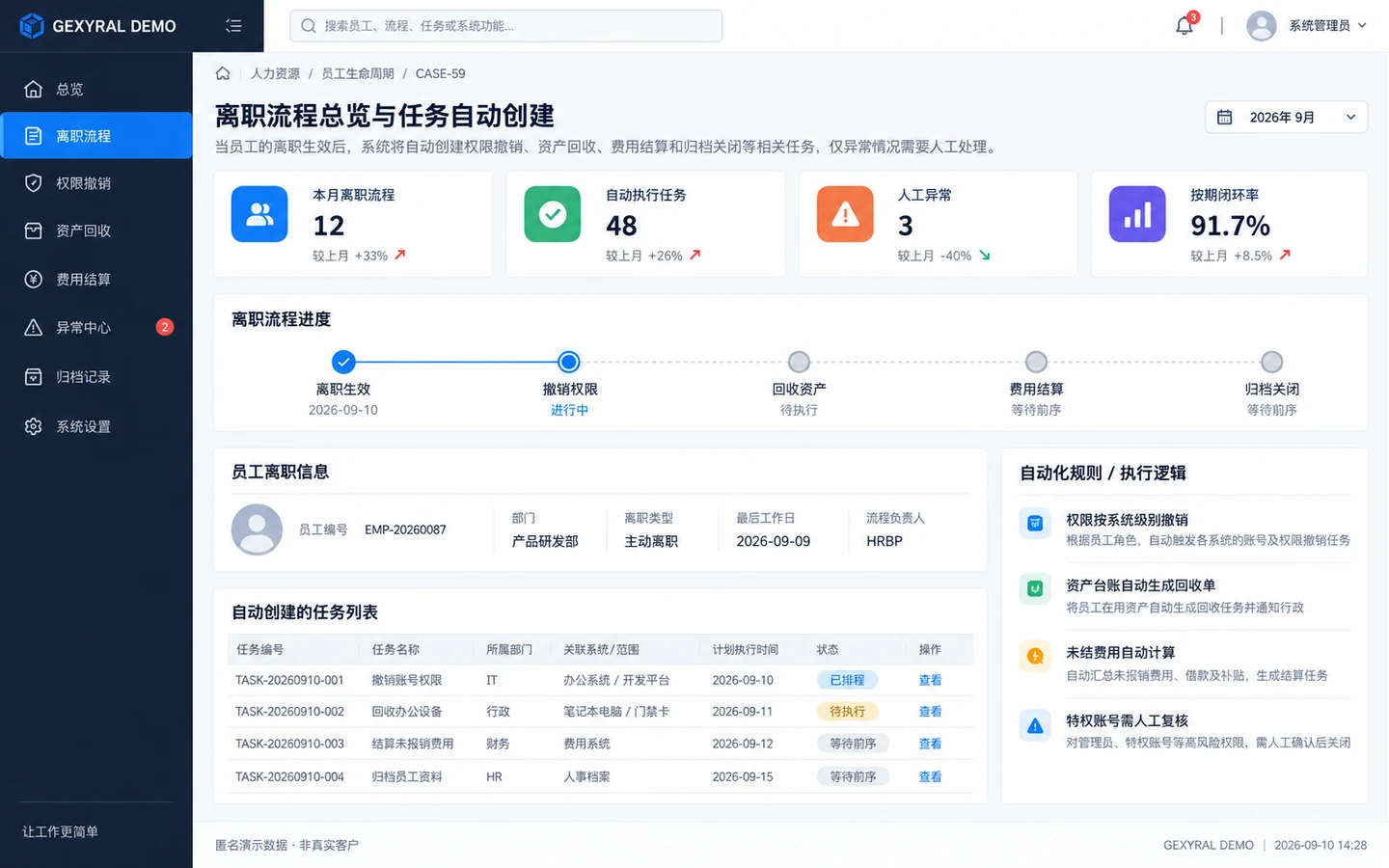Click the system administrator avatar

(x=1262, y=26)
